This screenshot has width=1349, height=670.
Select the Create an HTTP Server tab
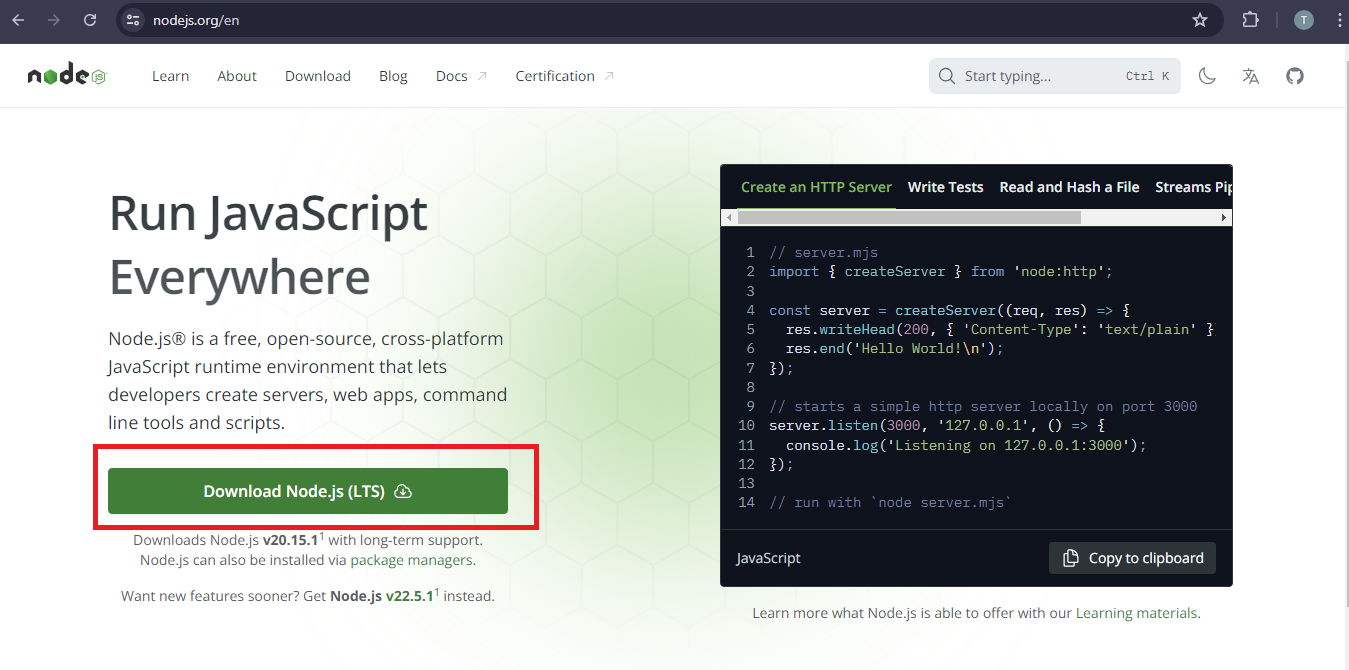816,187
